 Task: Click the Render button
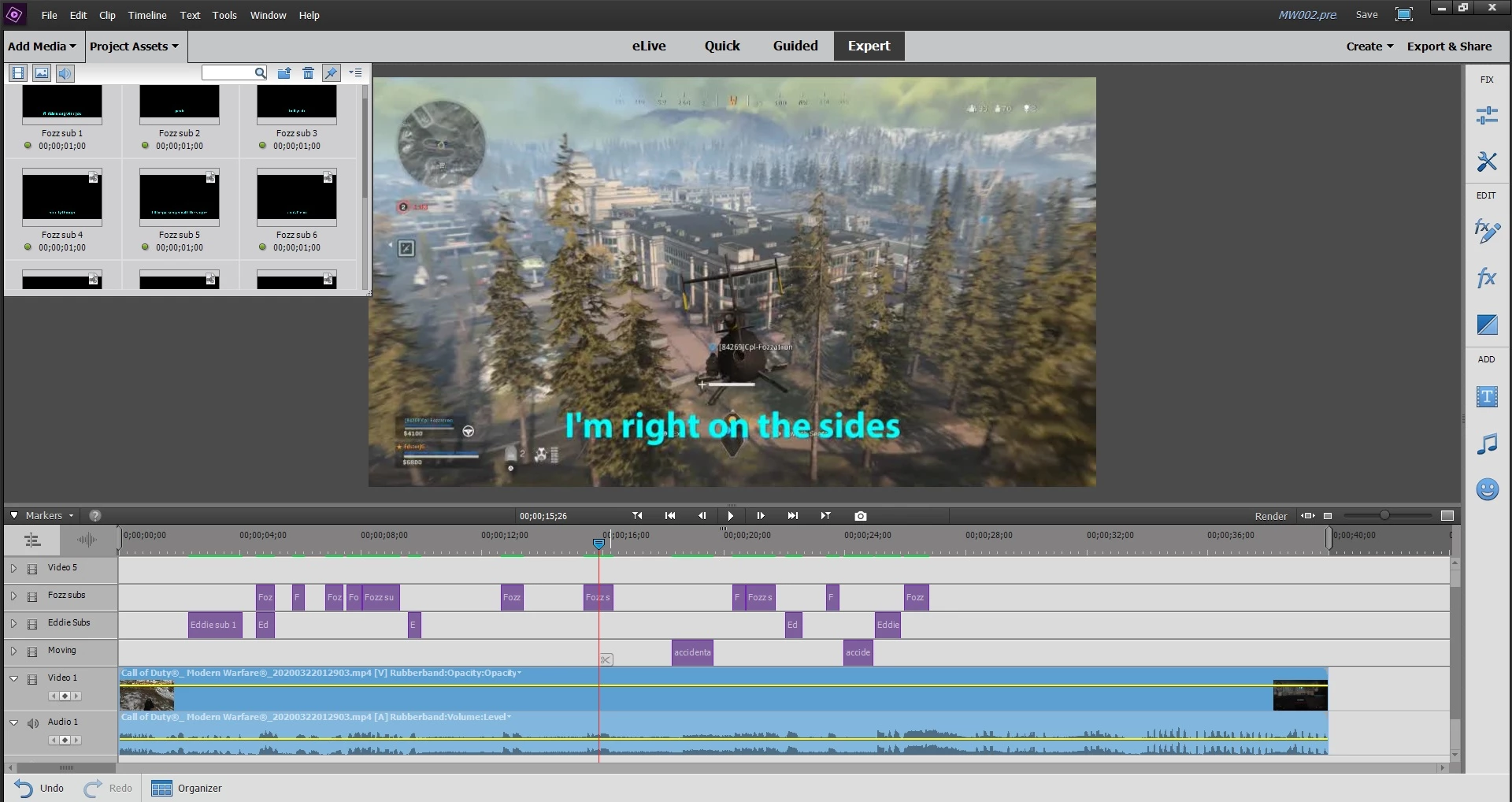(1271, 516)
